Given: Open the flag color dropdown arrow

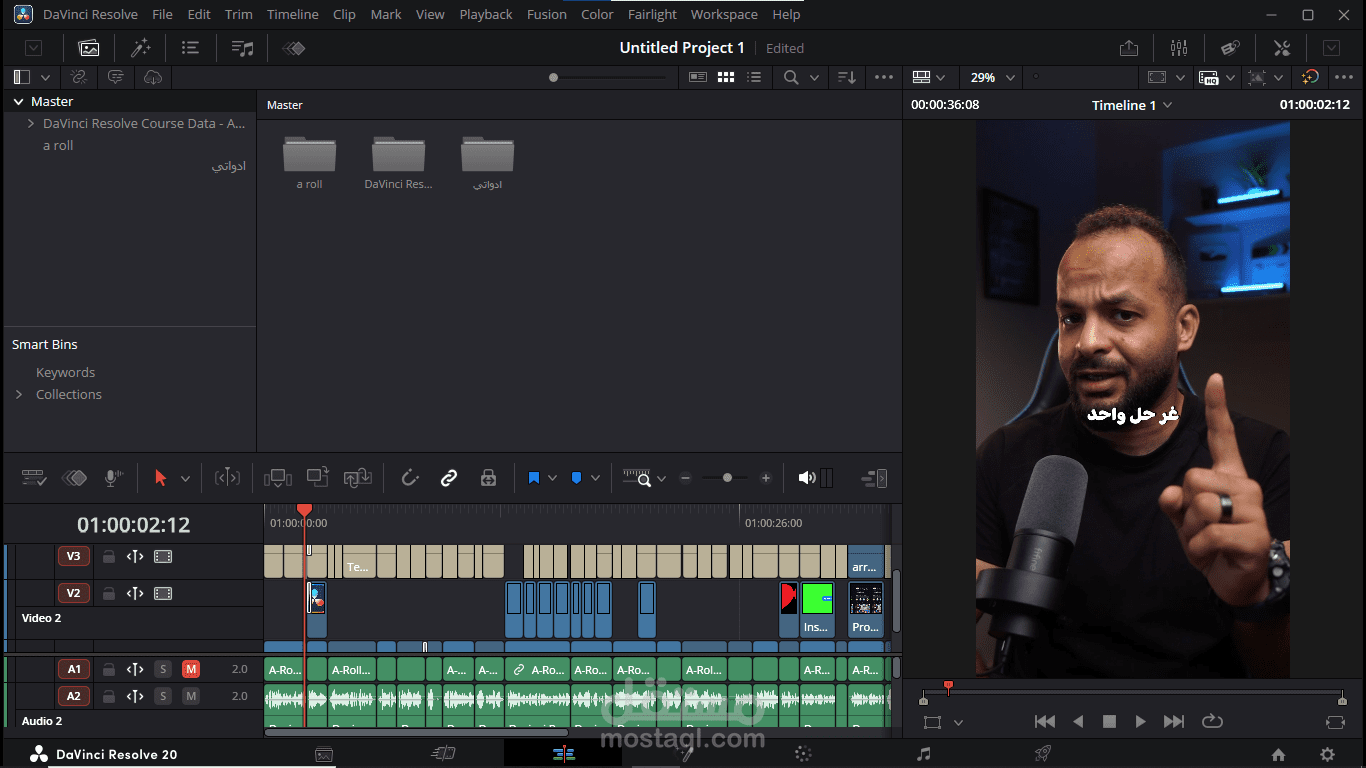Looking at the screenshot, I should tap(552, 479).
